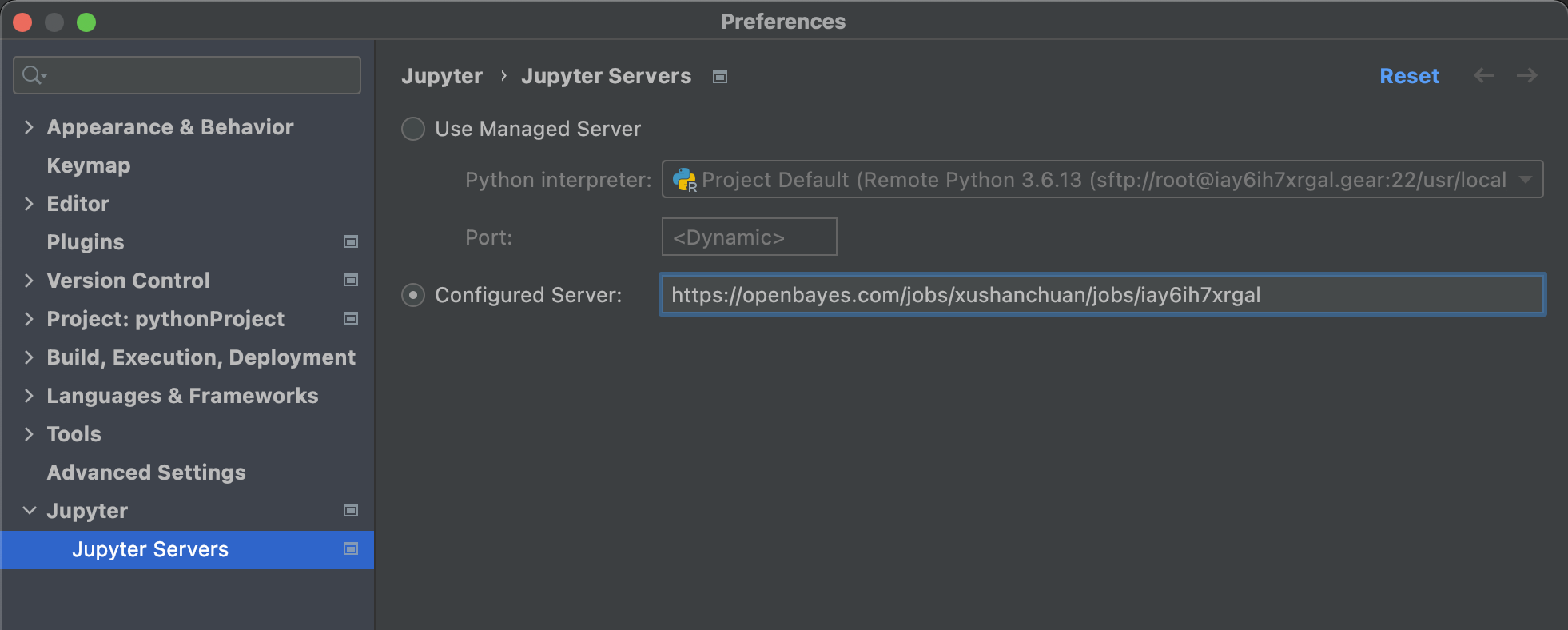Open the Keymap settings page
The height and width of the screenshot is (630, 1568).
pyautogui.click(x=89, y=165)
